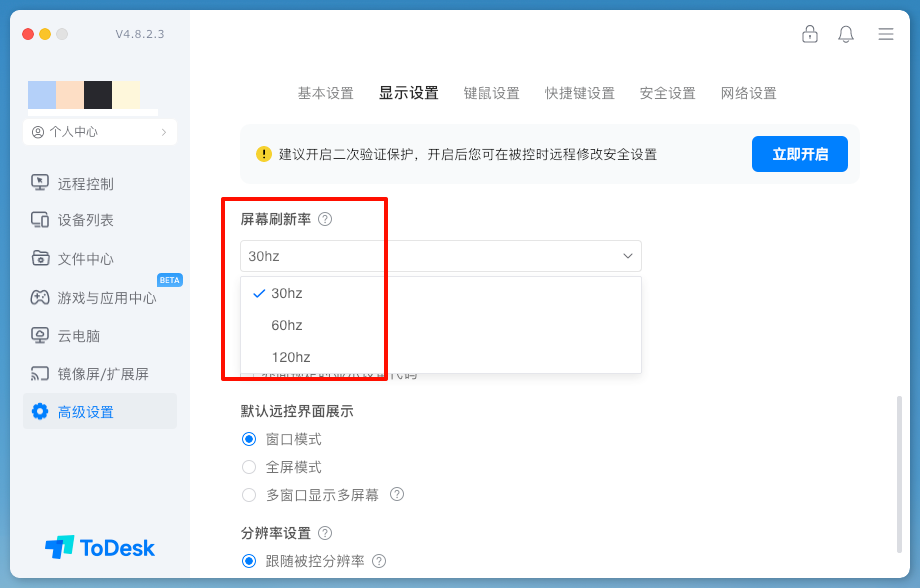Switch to the 安全设置 tab

(667, 93)
